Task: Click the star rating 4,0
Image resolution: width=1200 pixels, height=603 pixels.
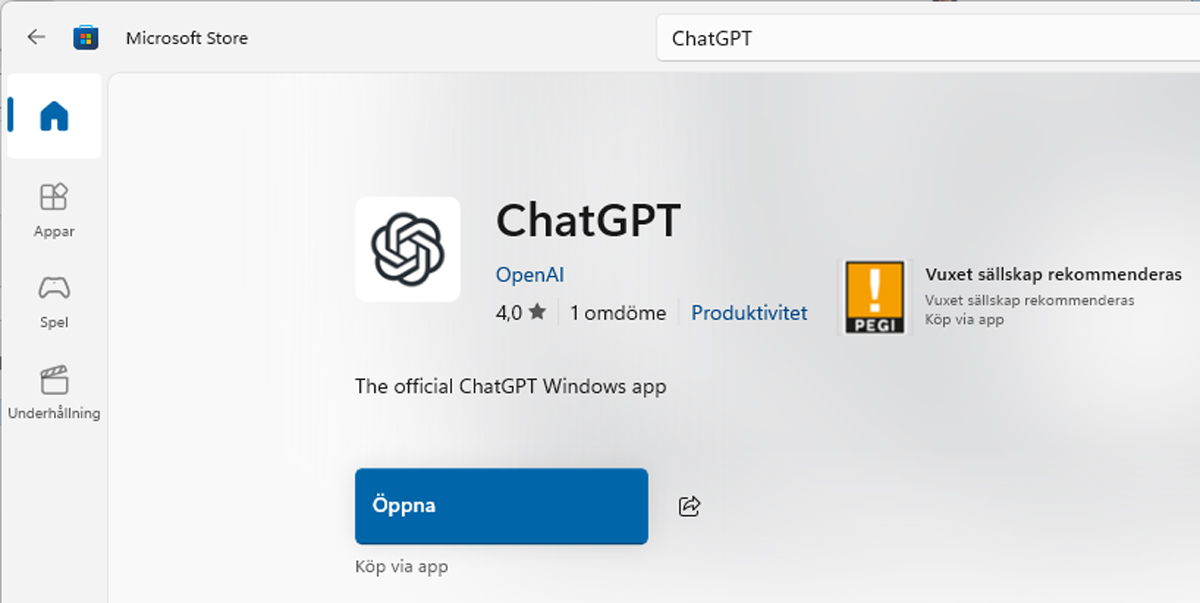Action: 521,313
